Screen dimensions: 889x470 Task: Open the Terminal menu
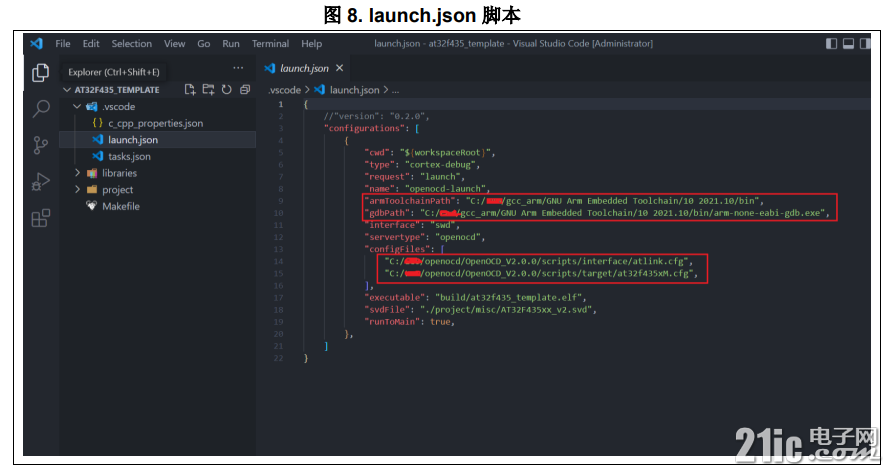click(x=270, y=44)
